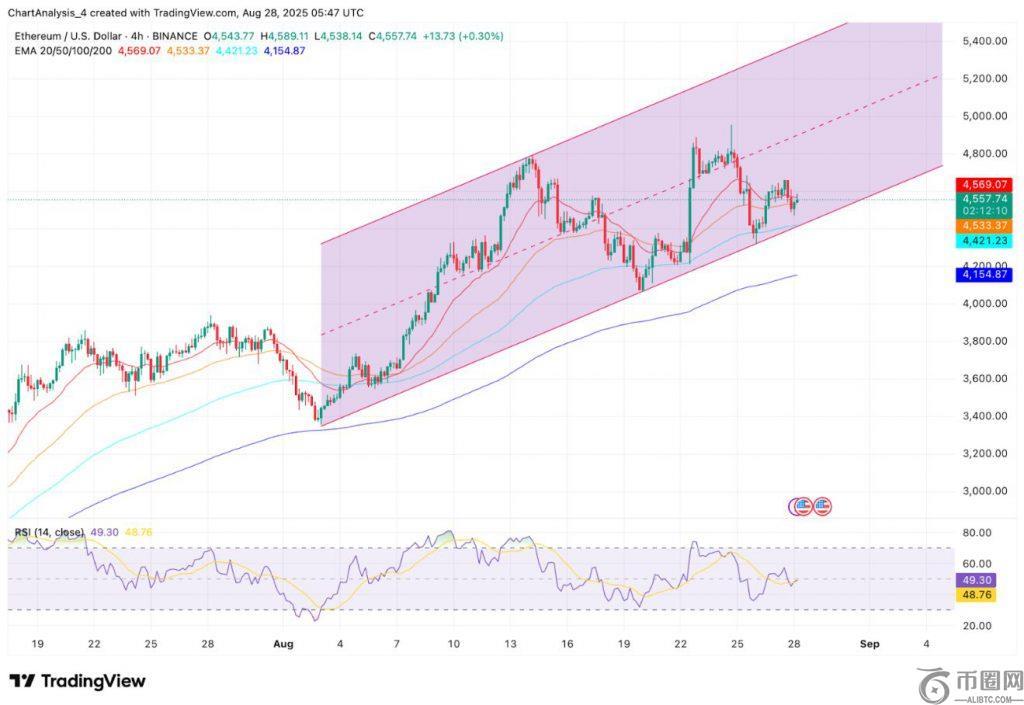The height and width of the screenshot is (705, 1024).
Task: Select cyan 4,421.23 label on price axis
Action: [984, 241]
